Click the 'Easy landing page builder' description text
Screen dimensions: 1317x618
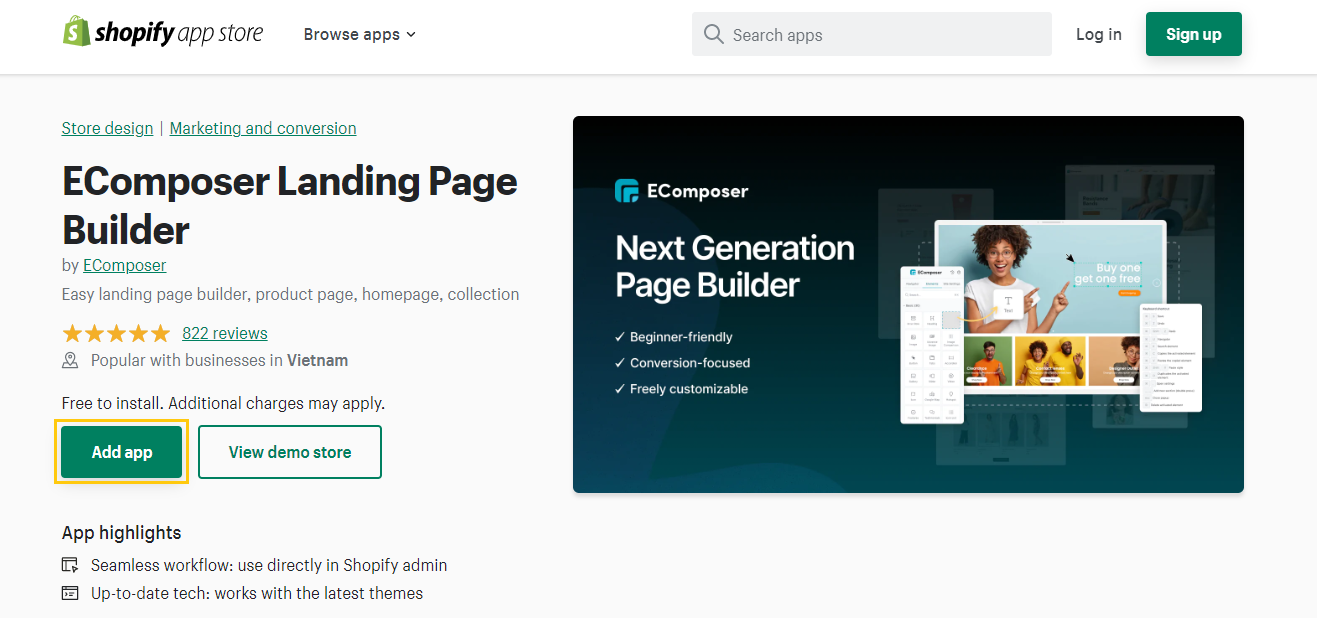pyautogui.click(x=290, y=294)
